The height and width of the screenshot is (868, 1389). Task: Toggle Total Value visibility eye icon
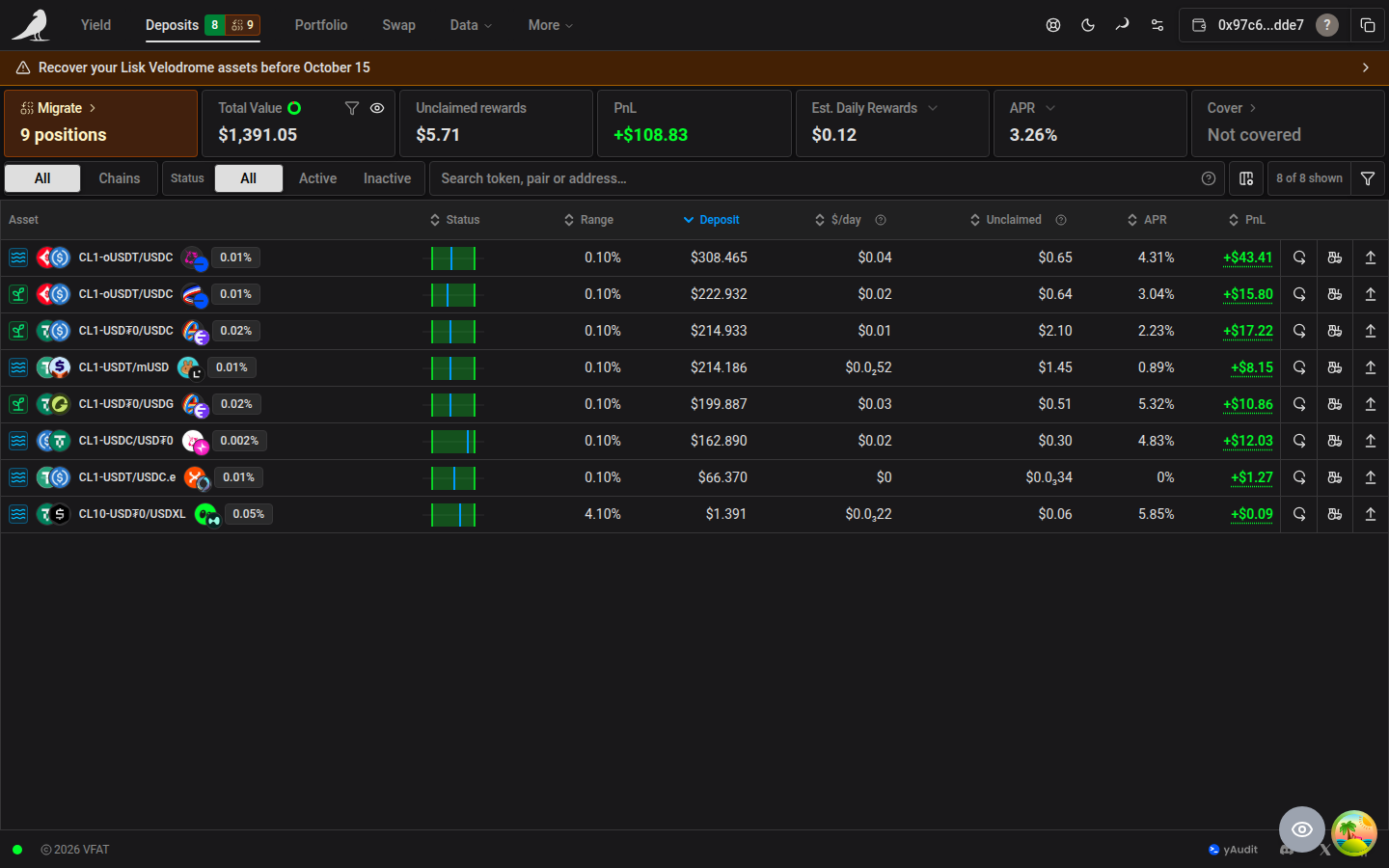pyautogui.click(x=377, y=108)
